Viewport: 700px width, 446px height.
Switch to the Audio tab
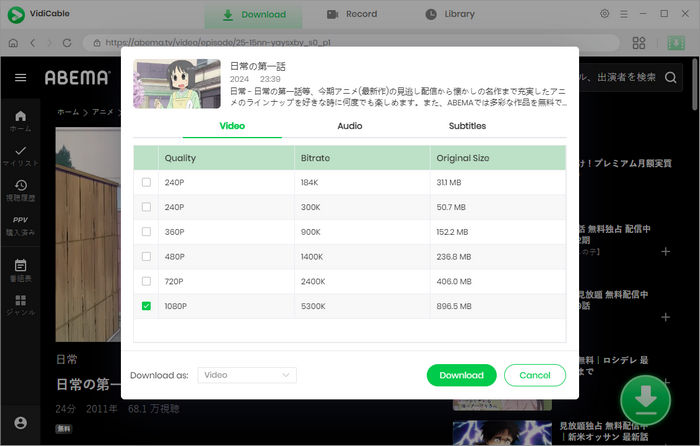tap(350, 126)
